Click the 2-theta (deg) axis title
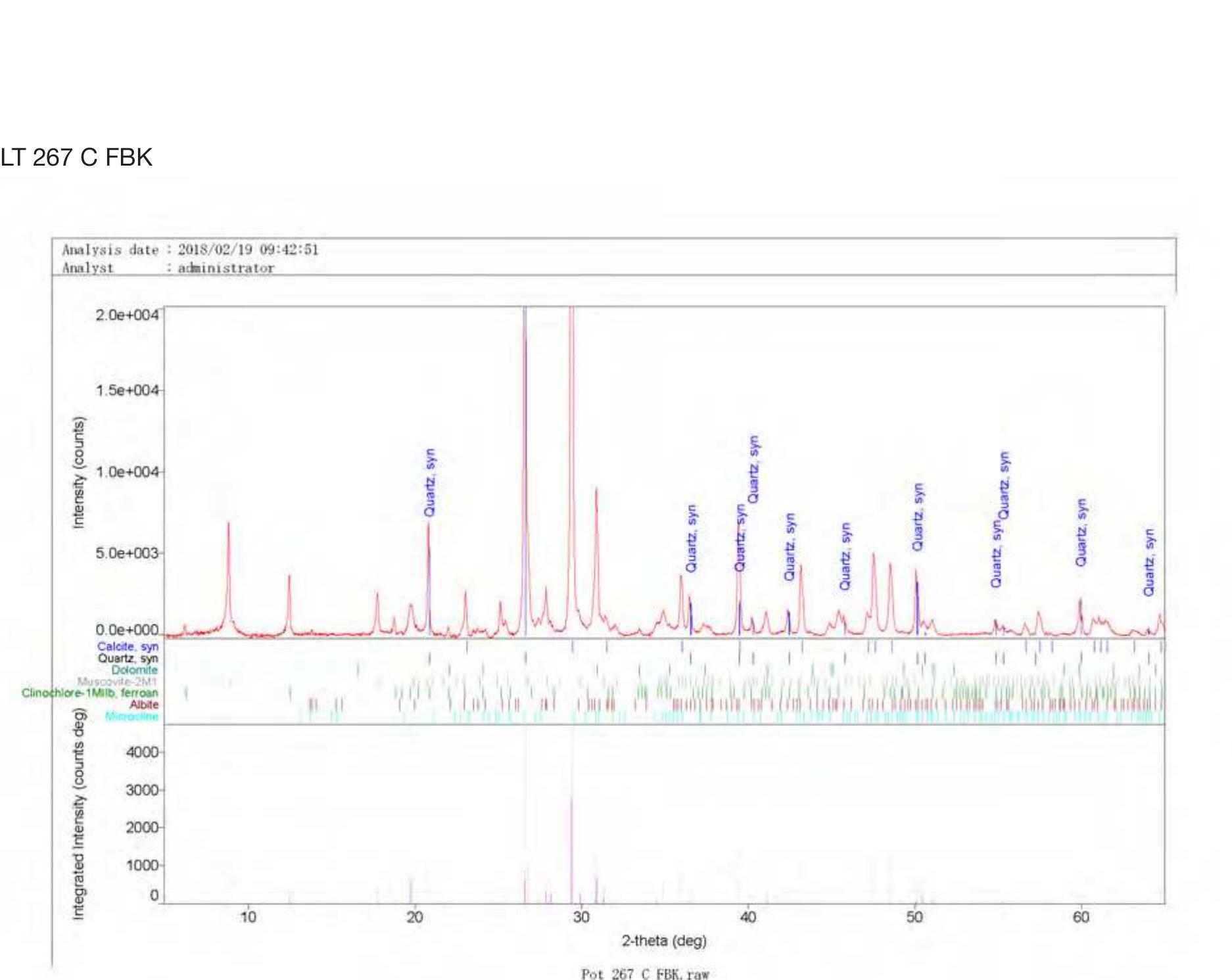 pyautogui.click(x=664, y=941)
